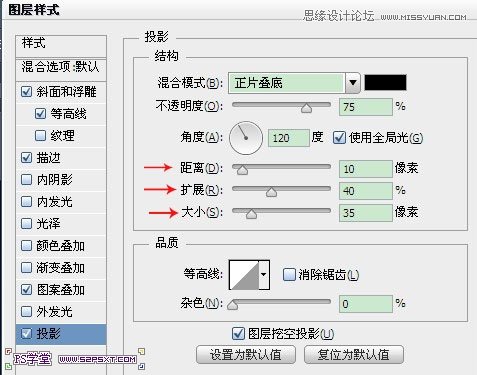Enable the 光泽 checkbox
Viewport: 477px width, 375px height.
(x=26, y=224)
